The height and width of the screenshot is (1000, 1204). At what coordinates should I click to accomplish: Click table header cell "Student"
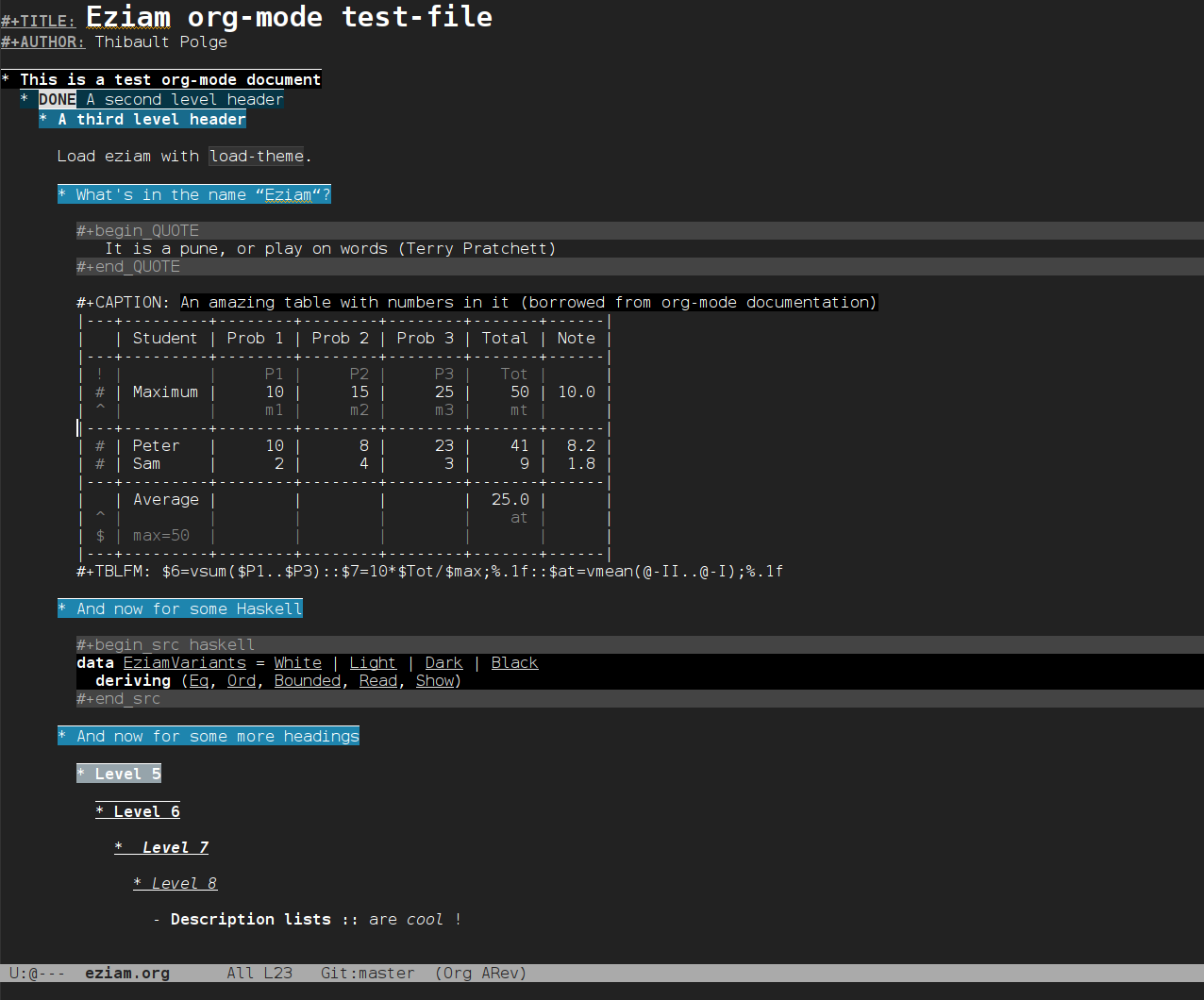(165, 338)
